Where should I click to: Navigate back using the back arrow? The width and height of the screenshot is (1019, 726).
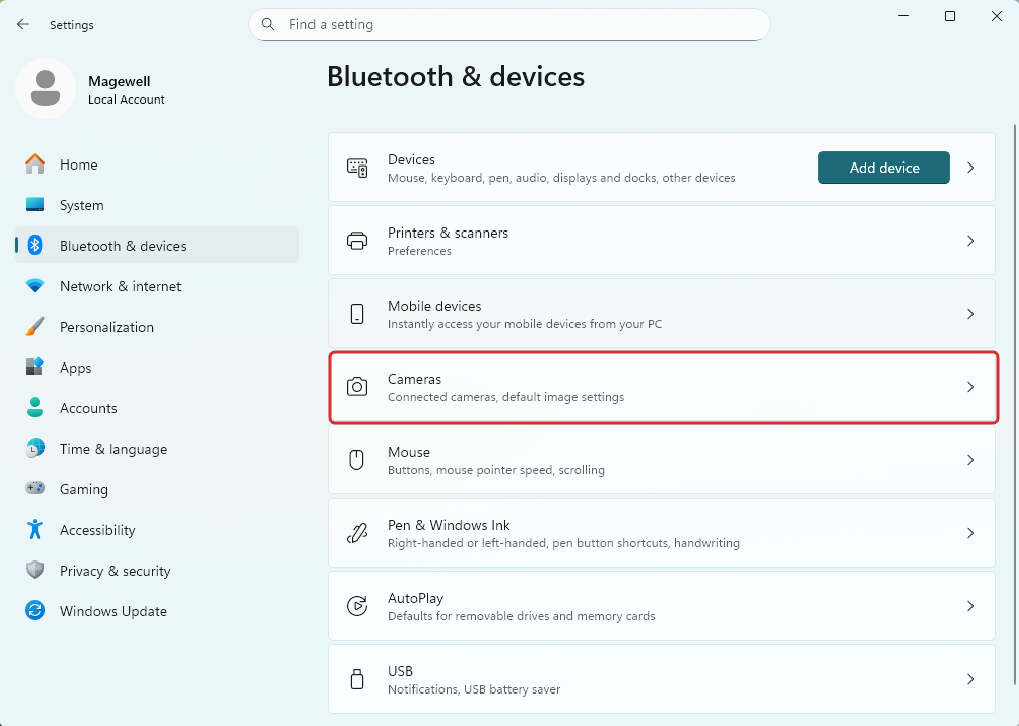(x=23, y=24)
